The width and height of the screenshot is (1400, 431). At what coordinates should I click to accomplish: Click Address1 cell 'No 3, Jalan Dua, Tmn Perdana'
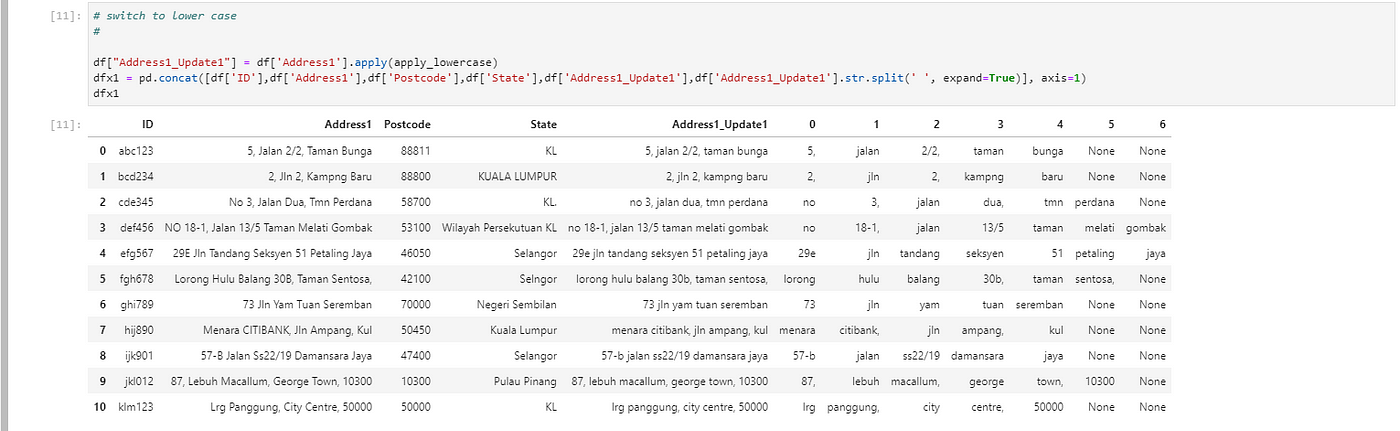(300, 202)
